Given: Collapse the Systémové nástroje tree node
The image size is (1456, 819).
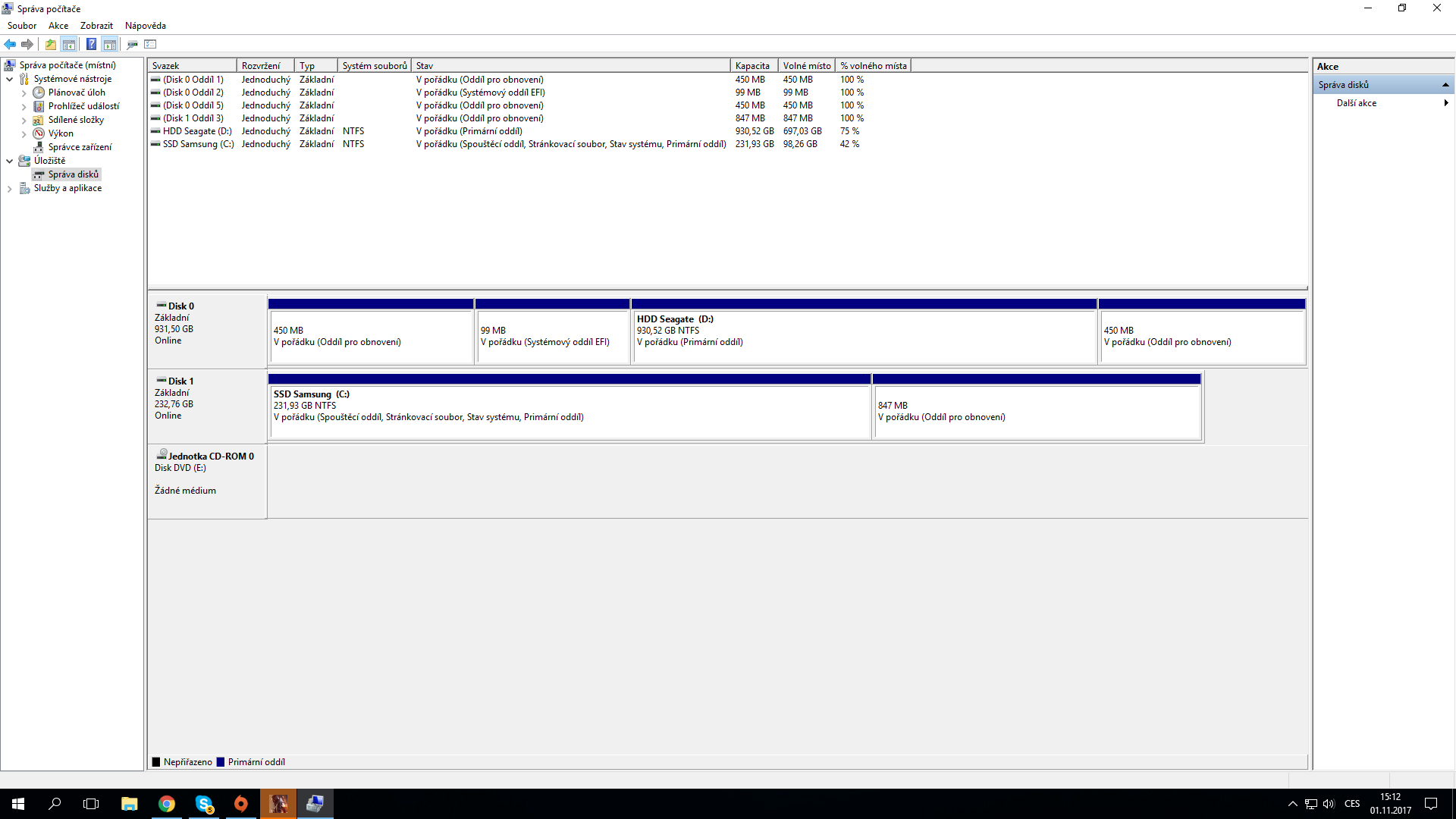Looking at the screenshot, I should 9,79.
